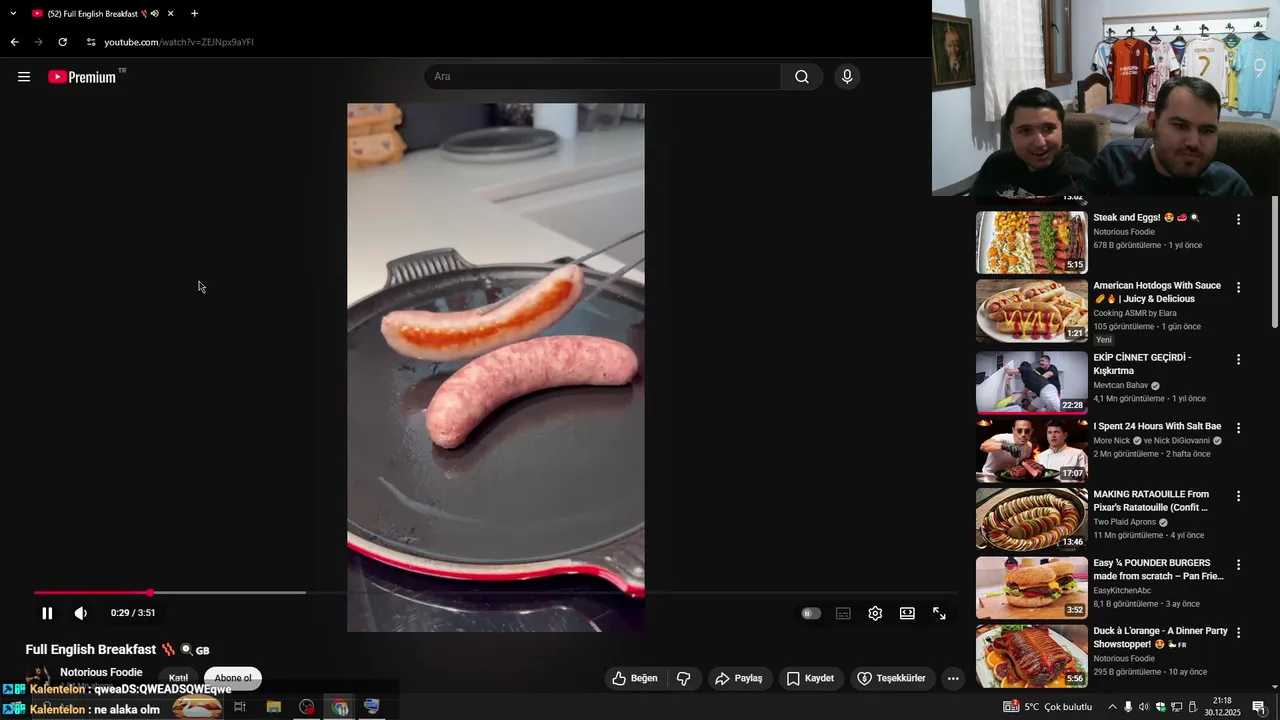
Task: Start voice search with the microphone
Action: tap(847, 77)
